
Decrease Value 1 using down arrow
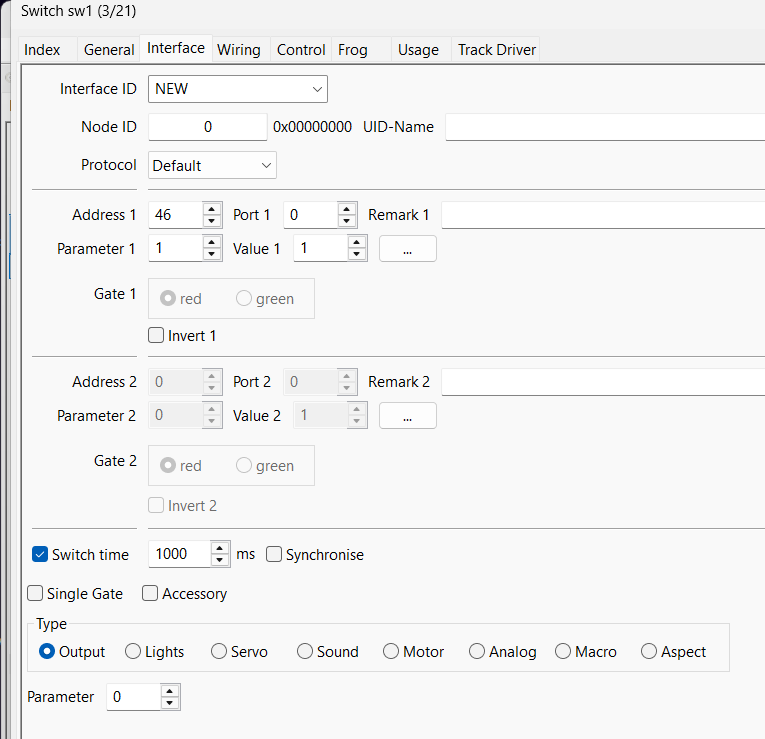357,254
